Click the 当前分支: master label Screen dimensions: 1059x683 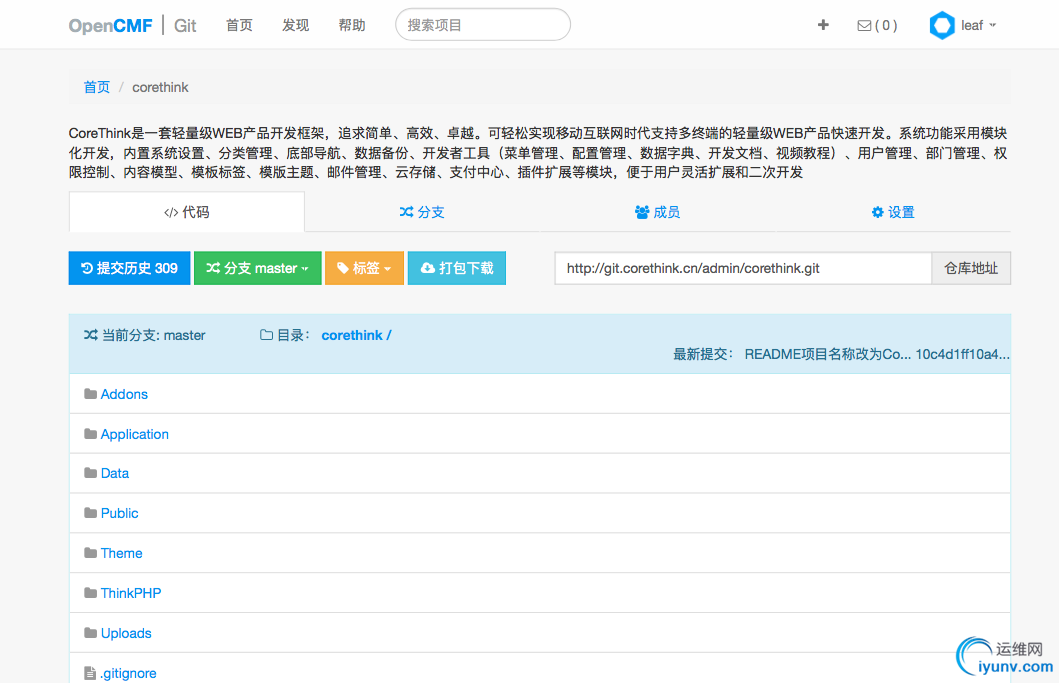click(x=145, y=335)
